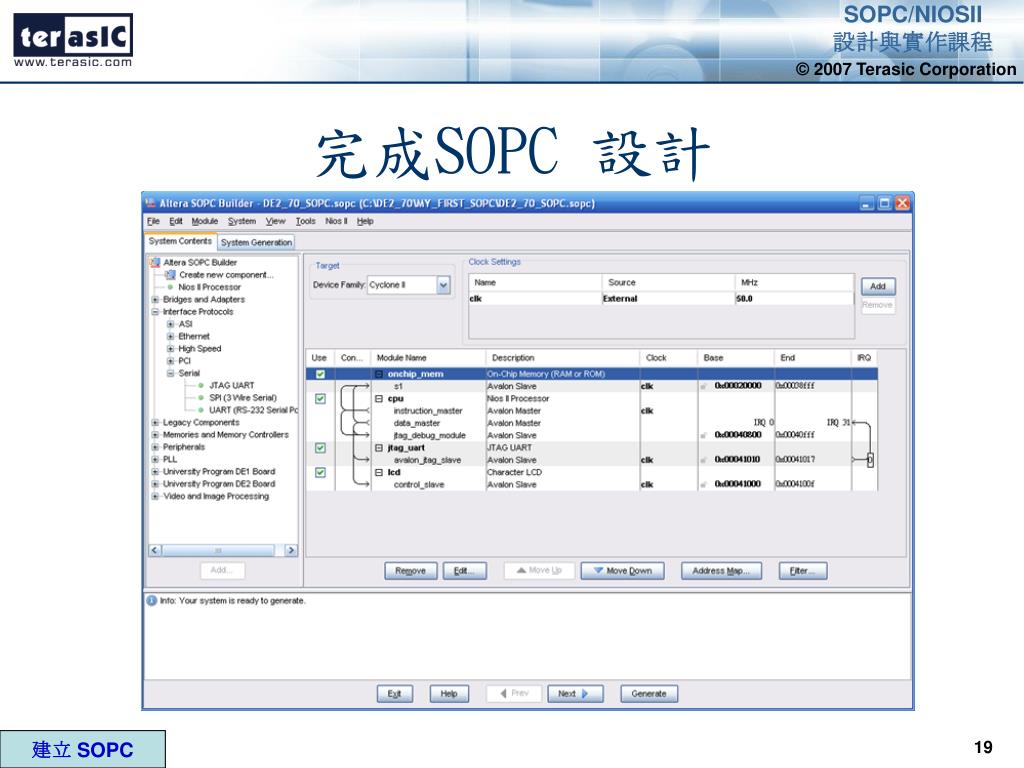The height and width of the screenshot is (768, 1024).
Task: Uncheck the onchip_mem Use checkbox
Action: (320, 374)
